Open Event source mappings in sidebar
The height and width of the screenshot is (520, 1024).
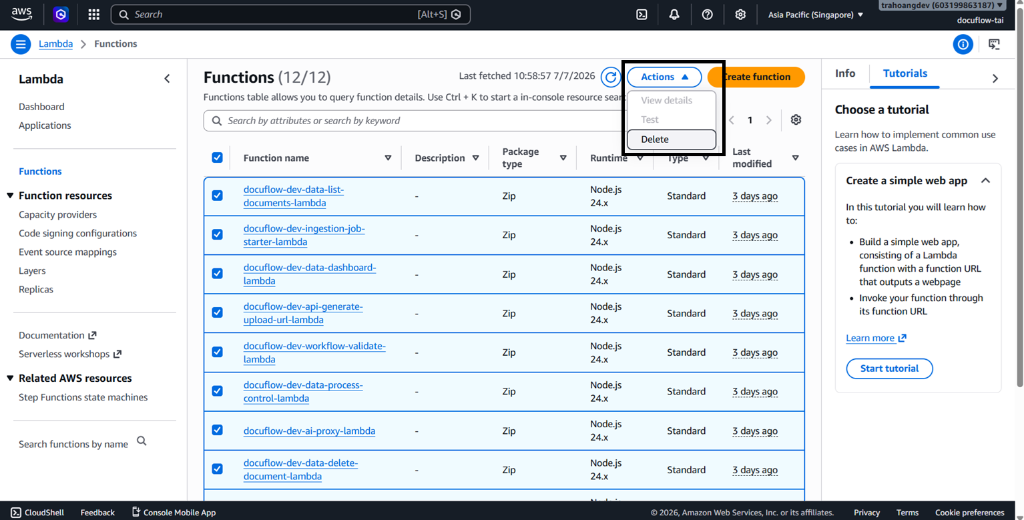pos(67,252)
